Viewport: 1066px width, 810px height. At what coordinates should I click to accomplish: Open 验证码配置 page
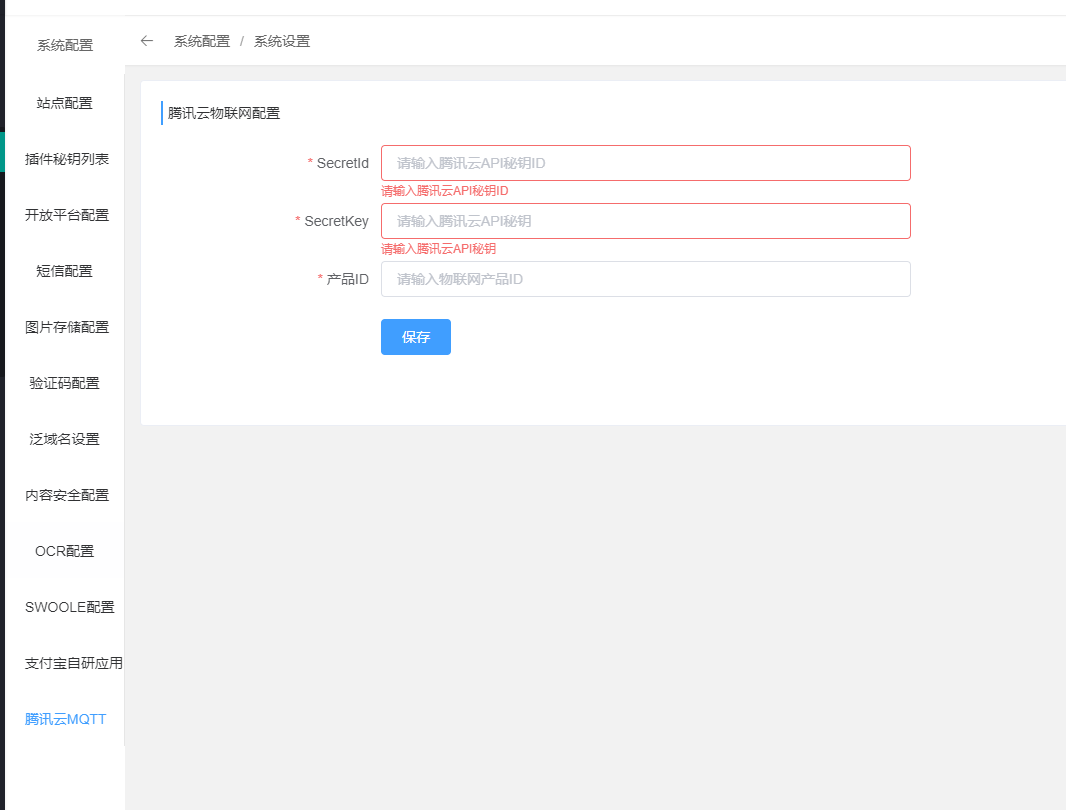coord(65,383)
